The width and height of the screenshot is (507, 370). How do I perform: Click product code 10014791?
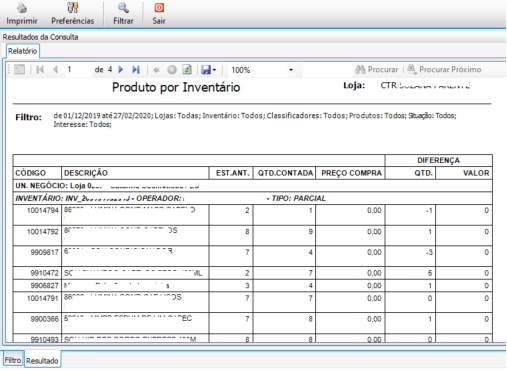(43, 298)
